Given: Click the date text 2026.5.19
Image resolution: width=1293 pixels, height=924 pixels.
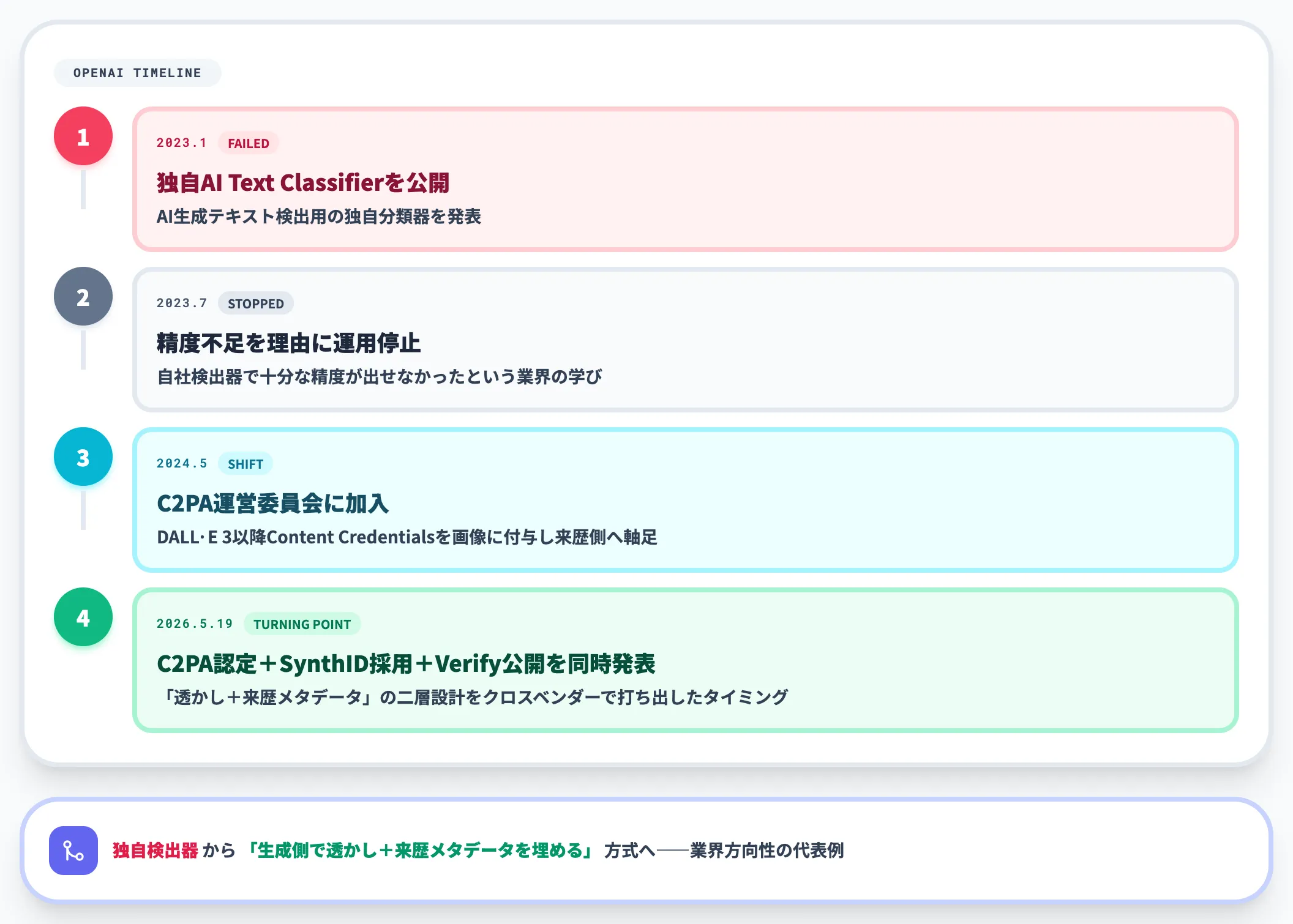Looking at the screenshot, I should pos(195,624).
